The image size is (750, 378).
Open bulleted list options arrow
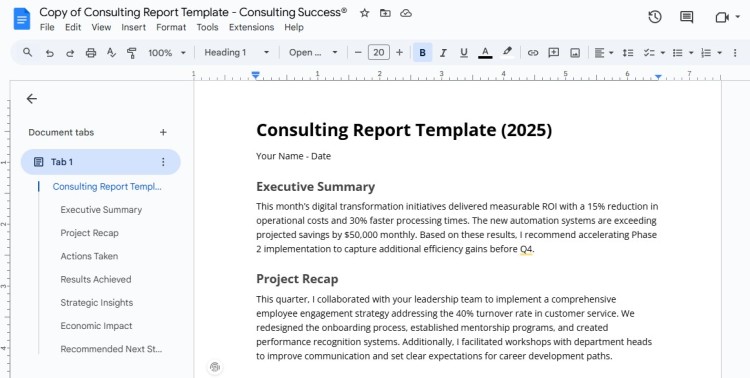691,53
